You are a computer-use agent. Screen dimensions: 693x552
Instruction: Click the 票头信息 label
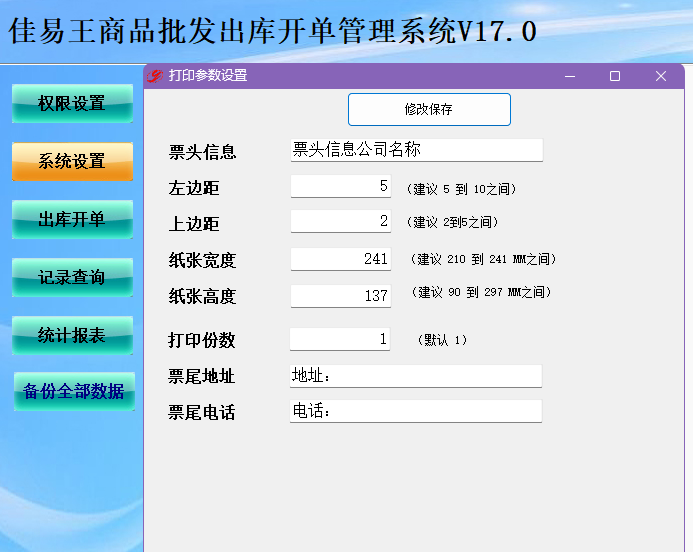coord(202,152)
